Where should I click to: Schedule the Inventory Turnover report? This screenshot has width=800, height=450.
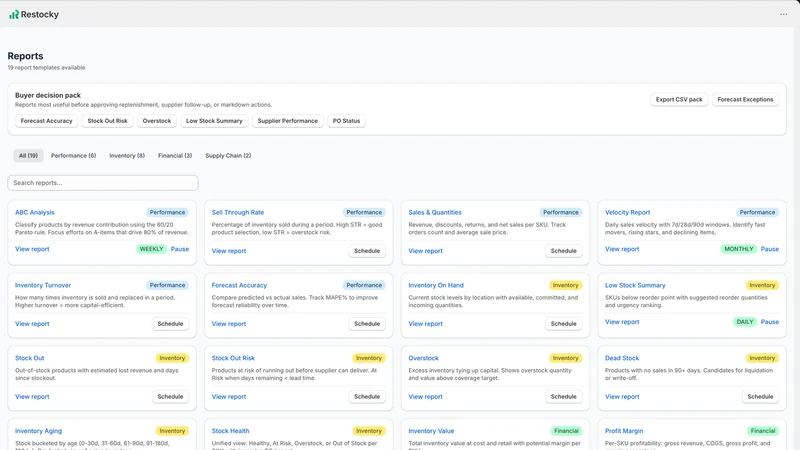click(x=170, y=324)
